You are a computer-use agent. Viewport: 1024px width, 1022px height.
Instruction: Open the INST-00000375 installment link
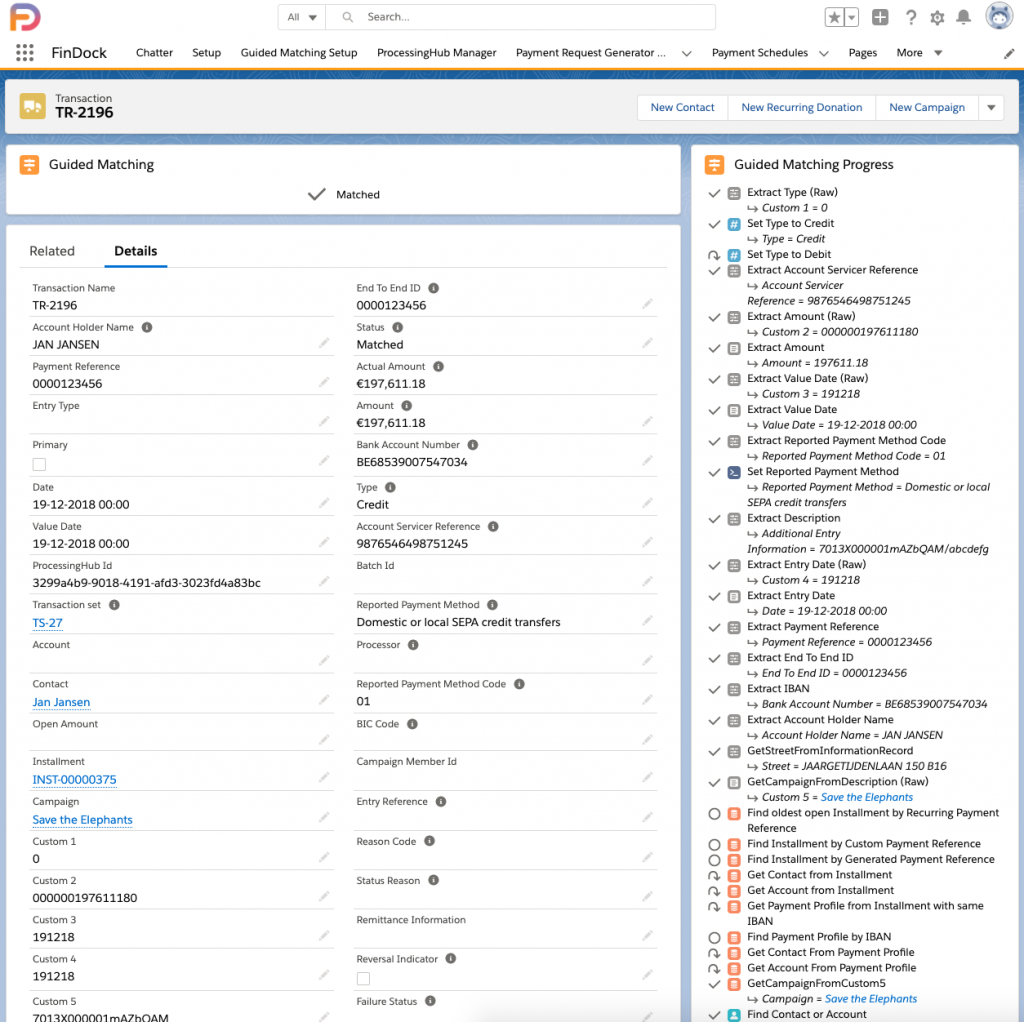click(74, 780)
